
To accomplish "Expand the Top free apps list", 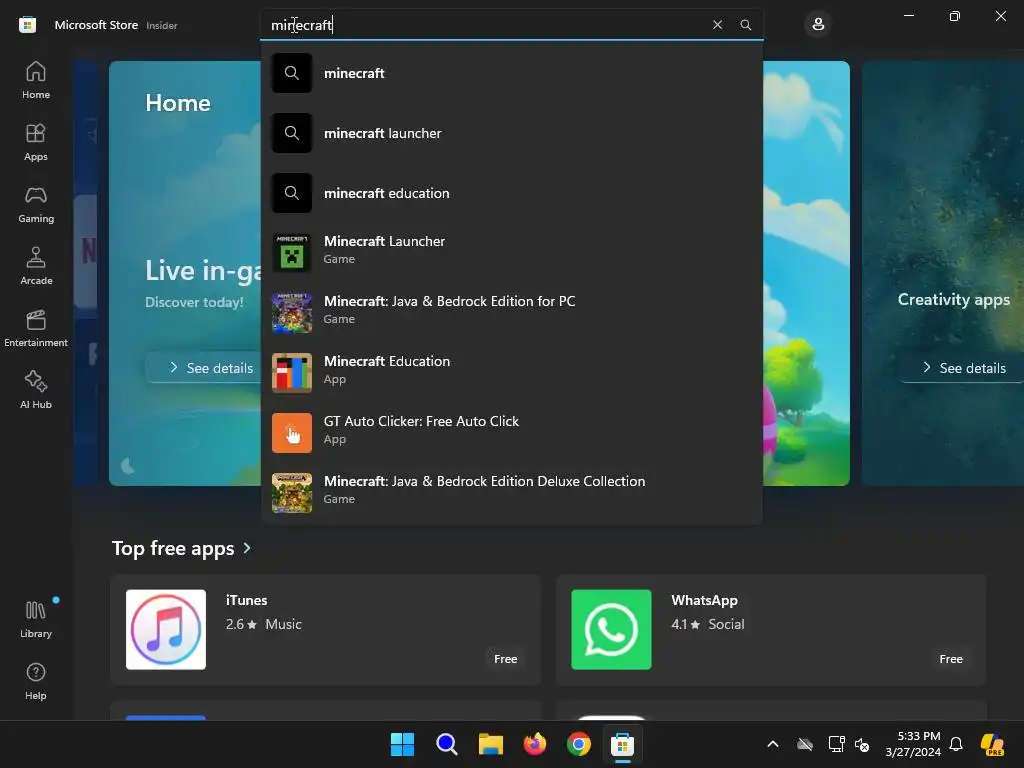I will 182,548.
